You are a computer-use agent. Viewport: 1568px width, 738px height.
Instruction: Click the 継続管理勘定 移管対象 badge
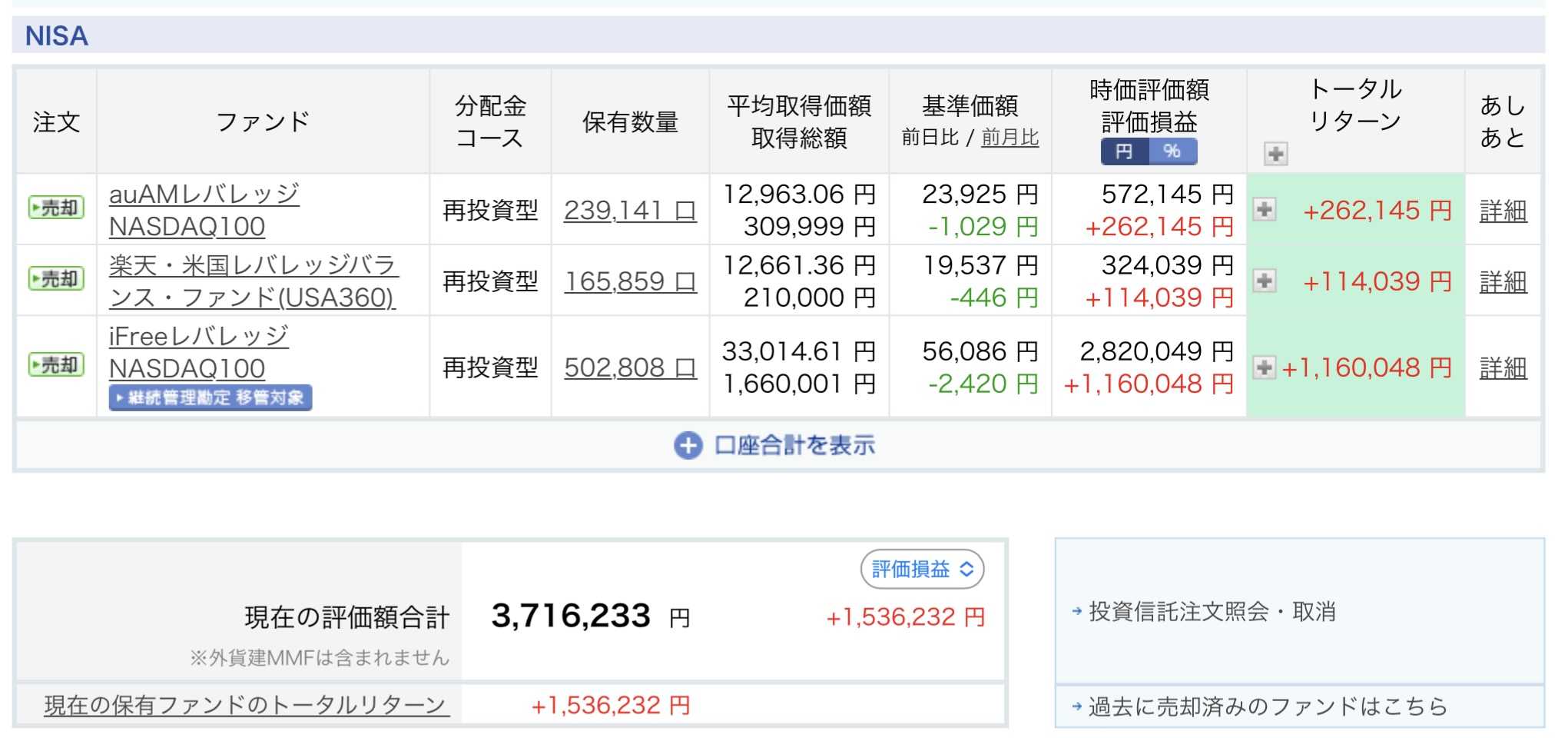(211, 397)
